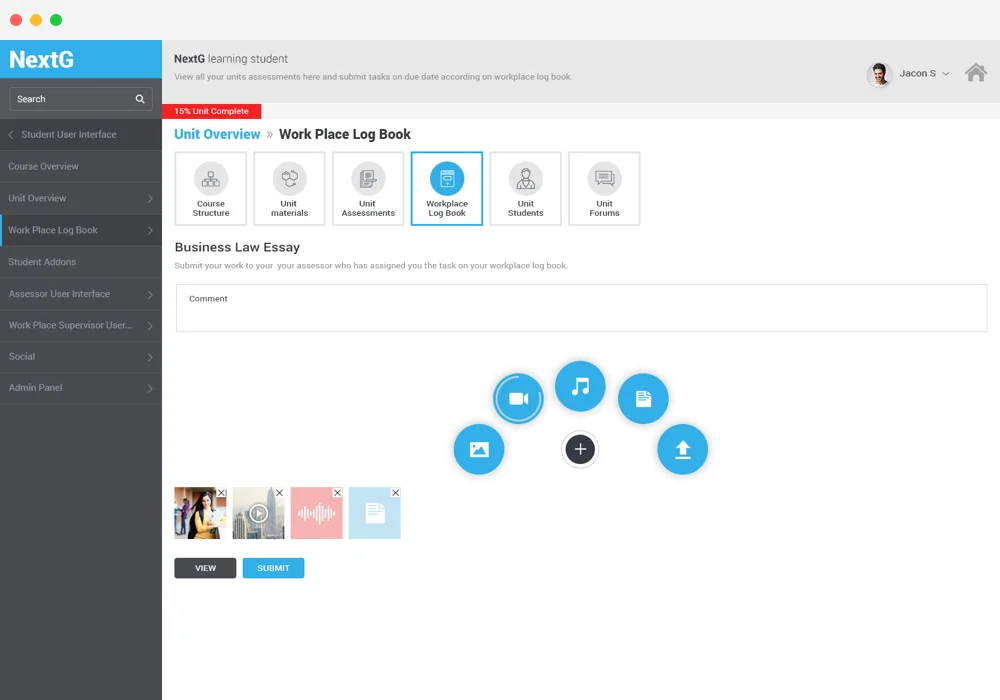Viewport: 1000px width, 700px height.
Task: Open Unit Overview from the breadcrumb
Action: click(x=217, y=134)
